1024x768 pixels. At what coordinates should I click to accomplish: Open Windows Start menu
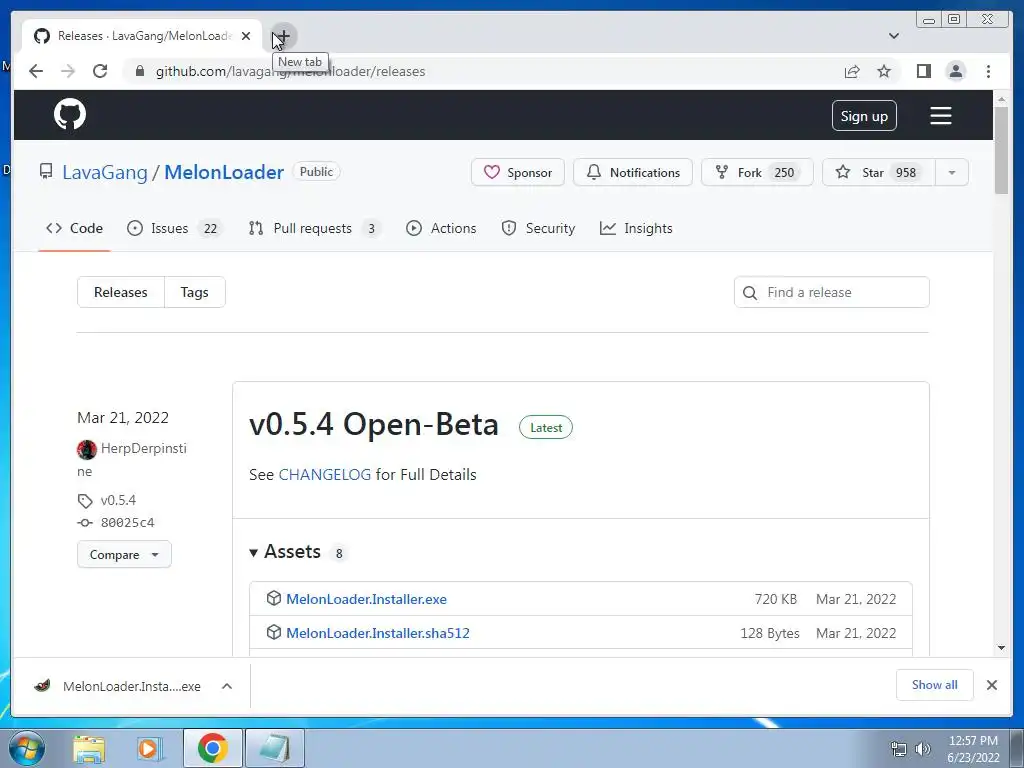click(x=26, y=748)
